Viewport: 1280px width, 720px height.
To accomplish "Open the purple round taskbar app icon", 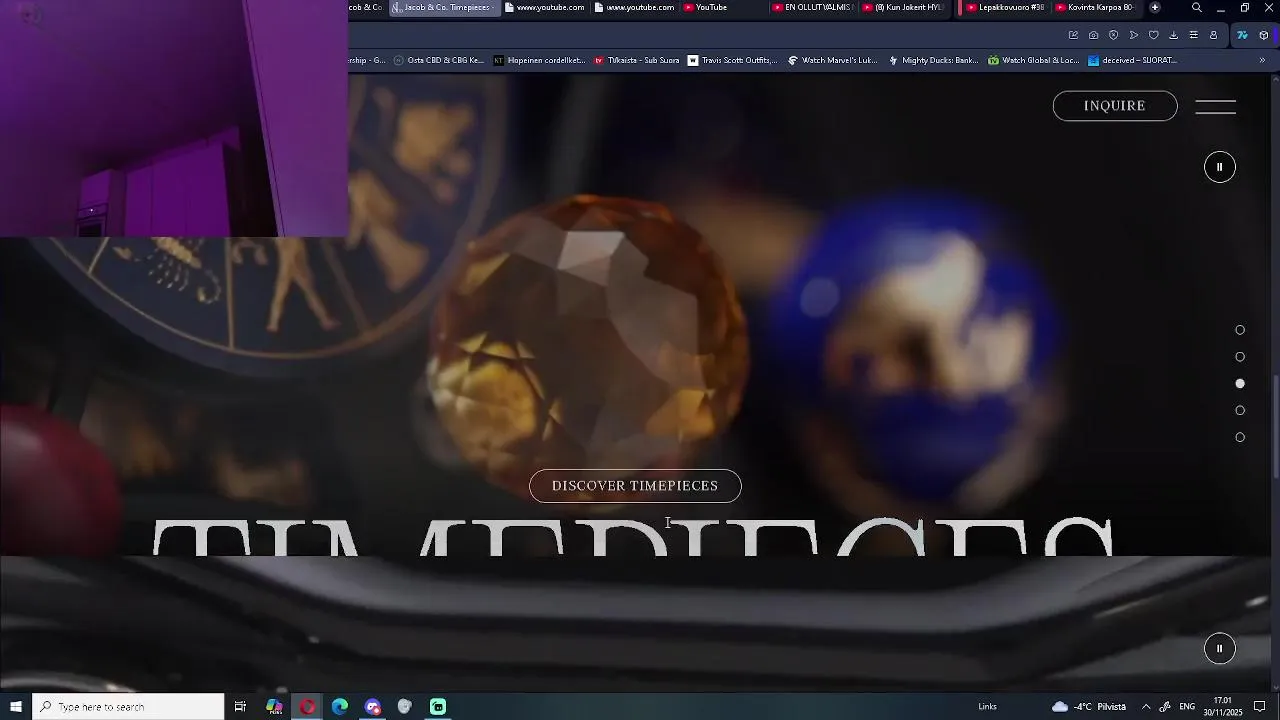I will click(x=373, y=707).
